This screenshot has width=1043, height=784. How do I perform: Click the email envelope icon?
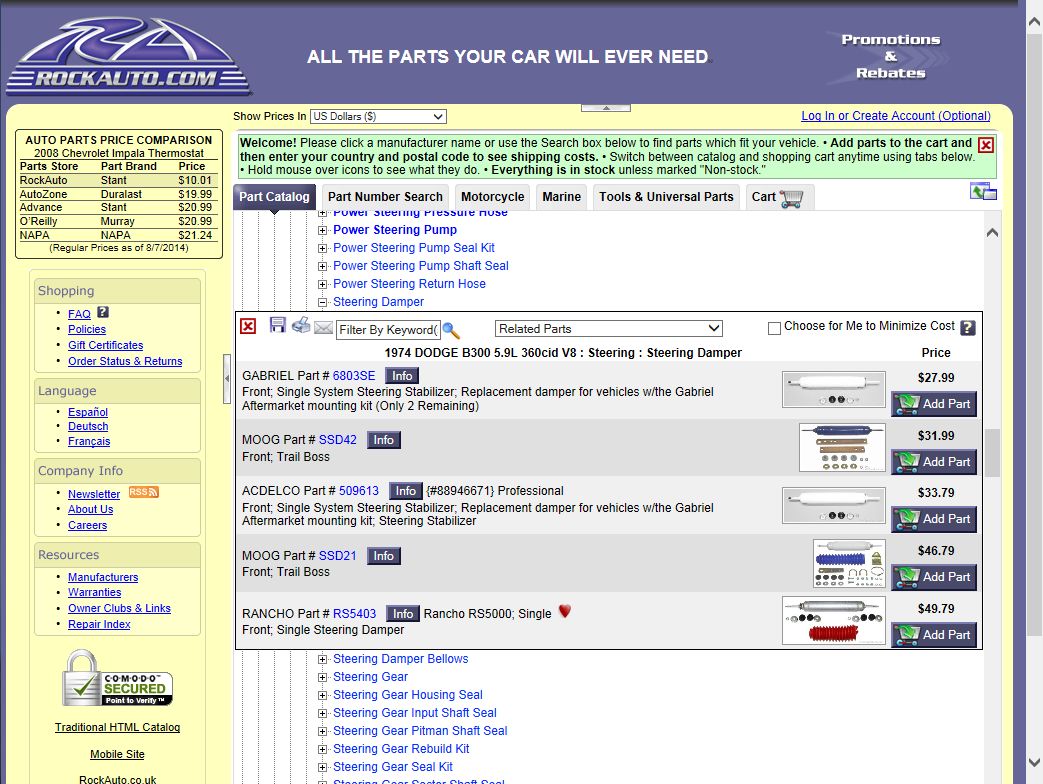tap(323, 327)
